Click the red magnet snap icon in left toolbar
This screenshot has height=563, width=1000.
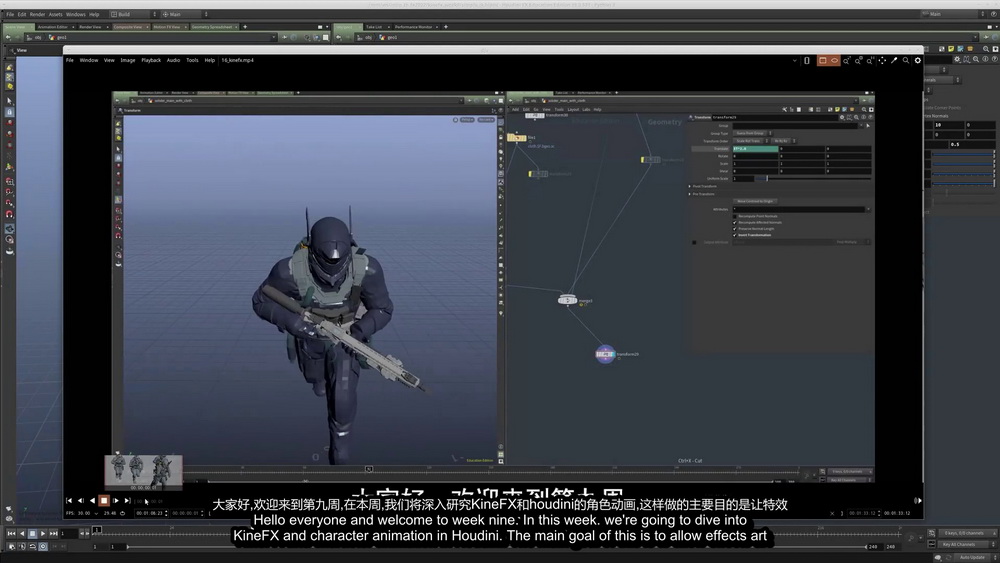click(10, 214)
